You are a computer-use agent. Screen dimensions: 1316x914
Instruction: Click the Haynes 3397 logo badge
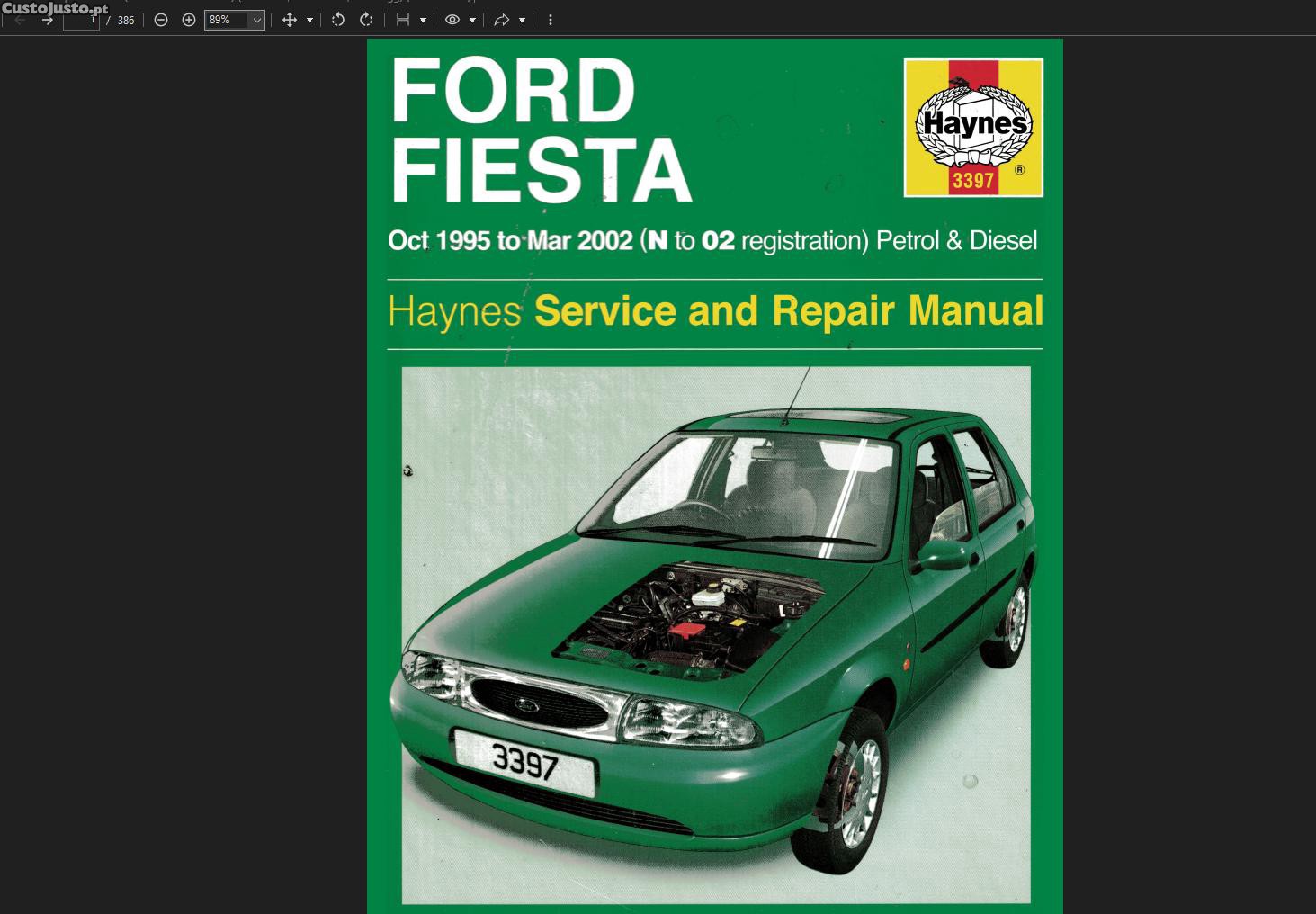point(973,128)
